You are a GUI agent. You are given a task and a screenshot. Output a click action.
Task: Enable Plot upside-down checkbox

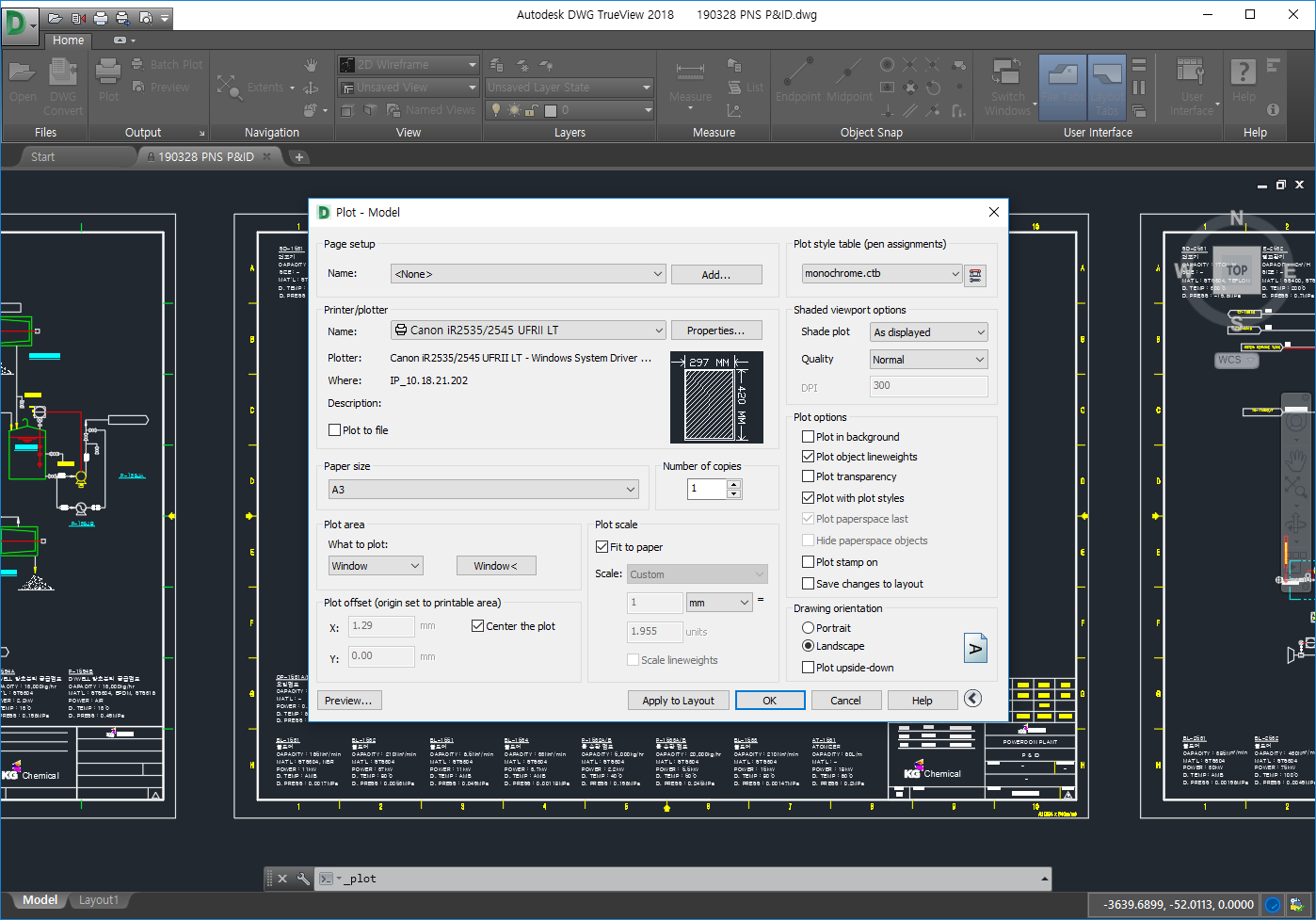(x=808, y=668)
